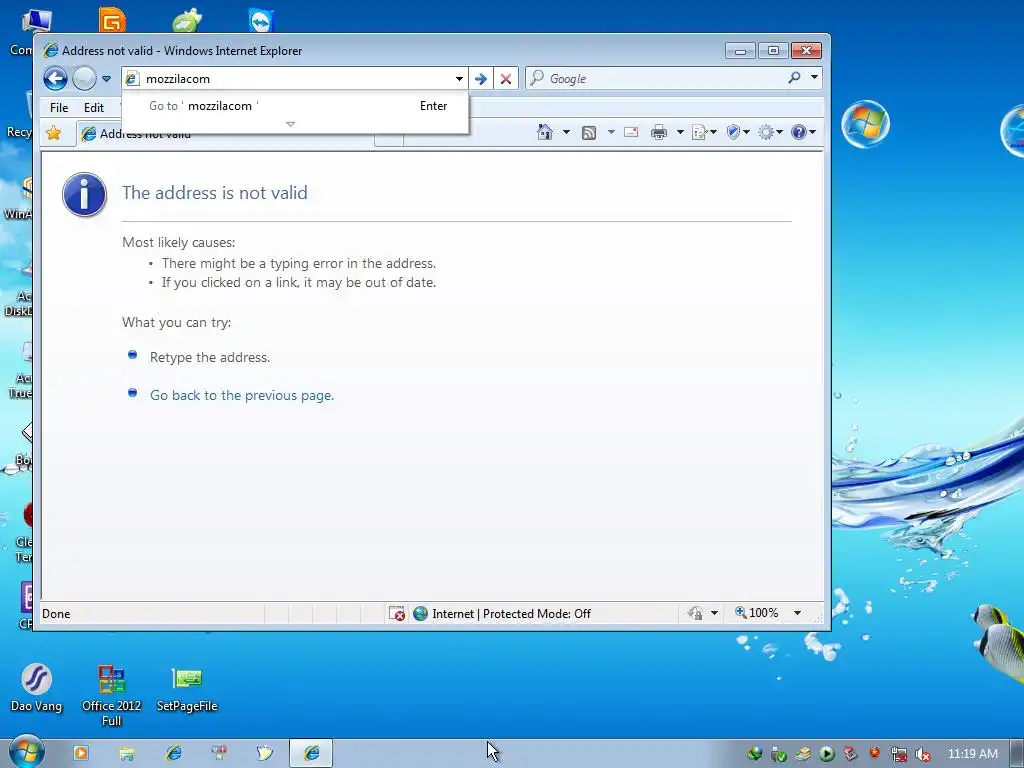1024x768 pixels.
Task: Click 'Retype the address.' text
Action: click(210, 357)
